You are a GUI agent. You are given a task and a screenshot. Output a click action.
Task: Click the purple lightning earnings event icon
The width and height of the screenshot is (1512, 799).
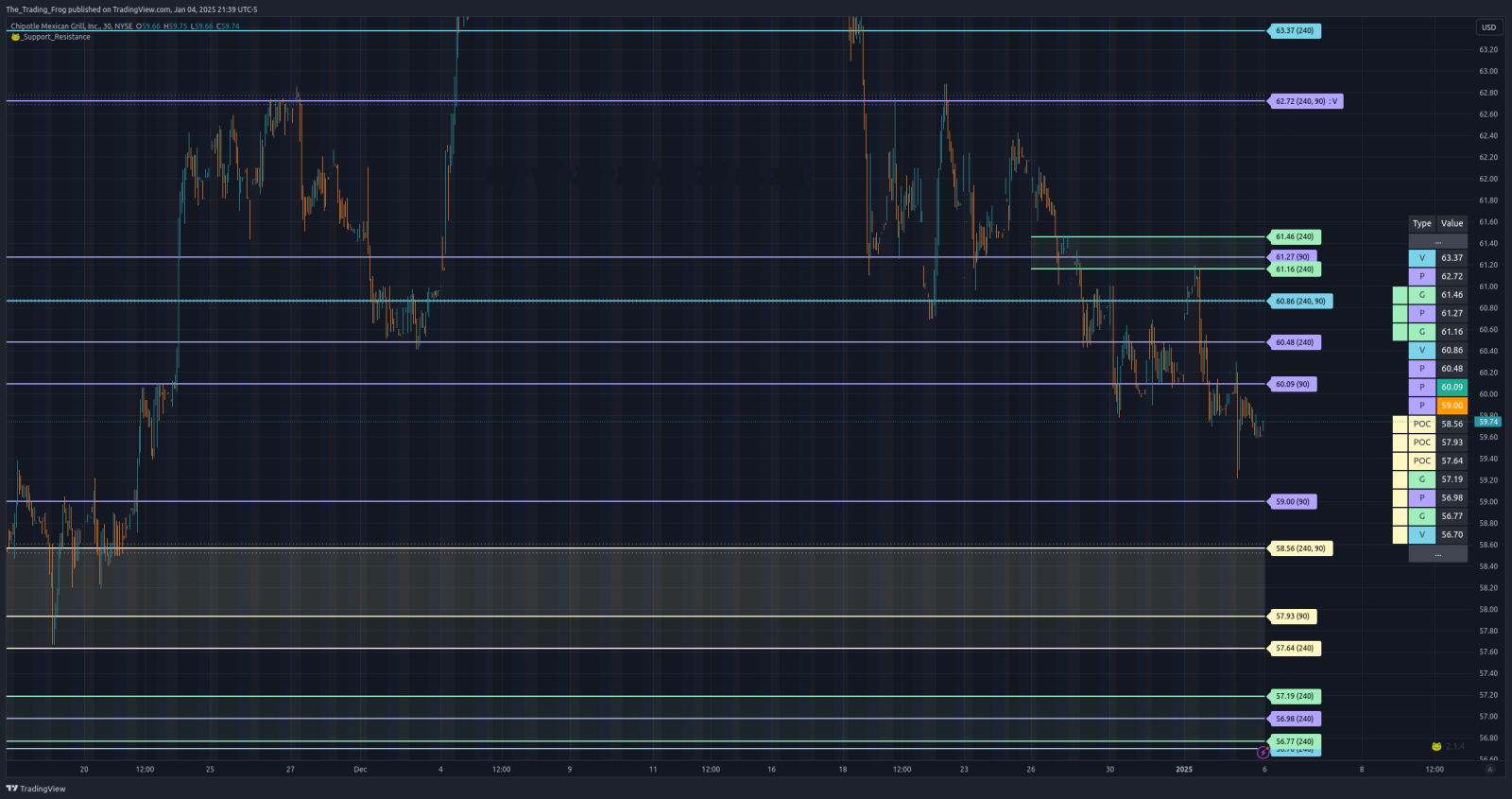1263,753
